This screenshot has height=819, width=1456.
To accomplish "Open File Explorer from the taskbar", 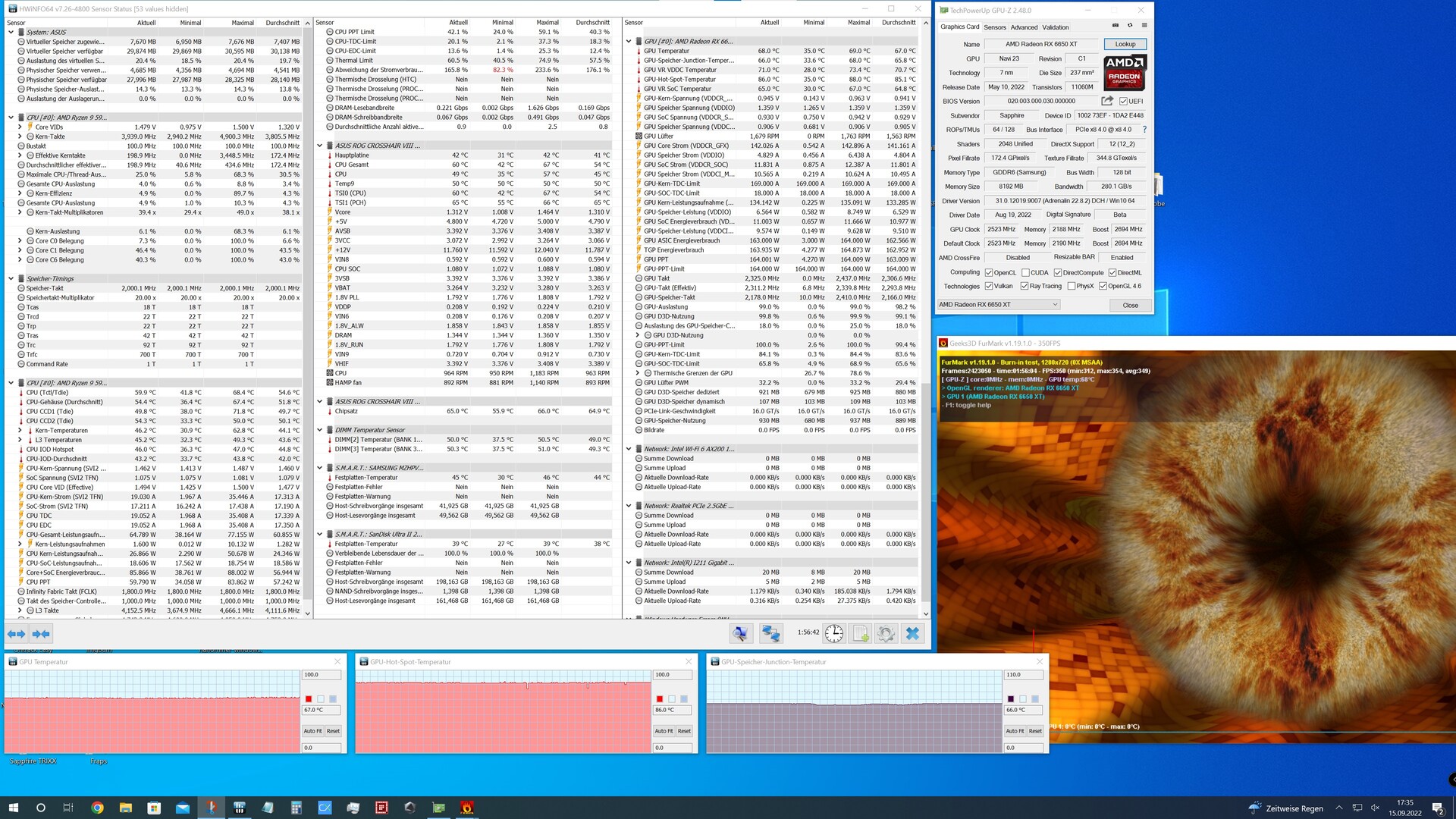I will (x=125, y=808).
